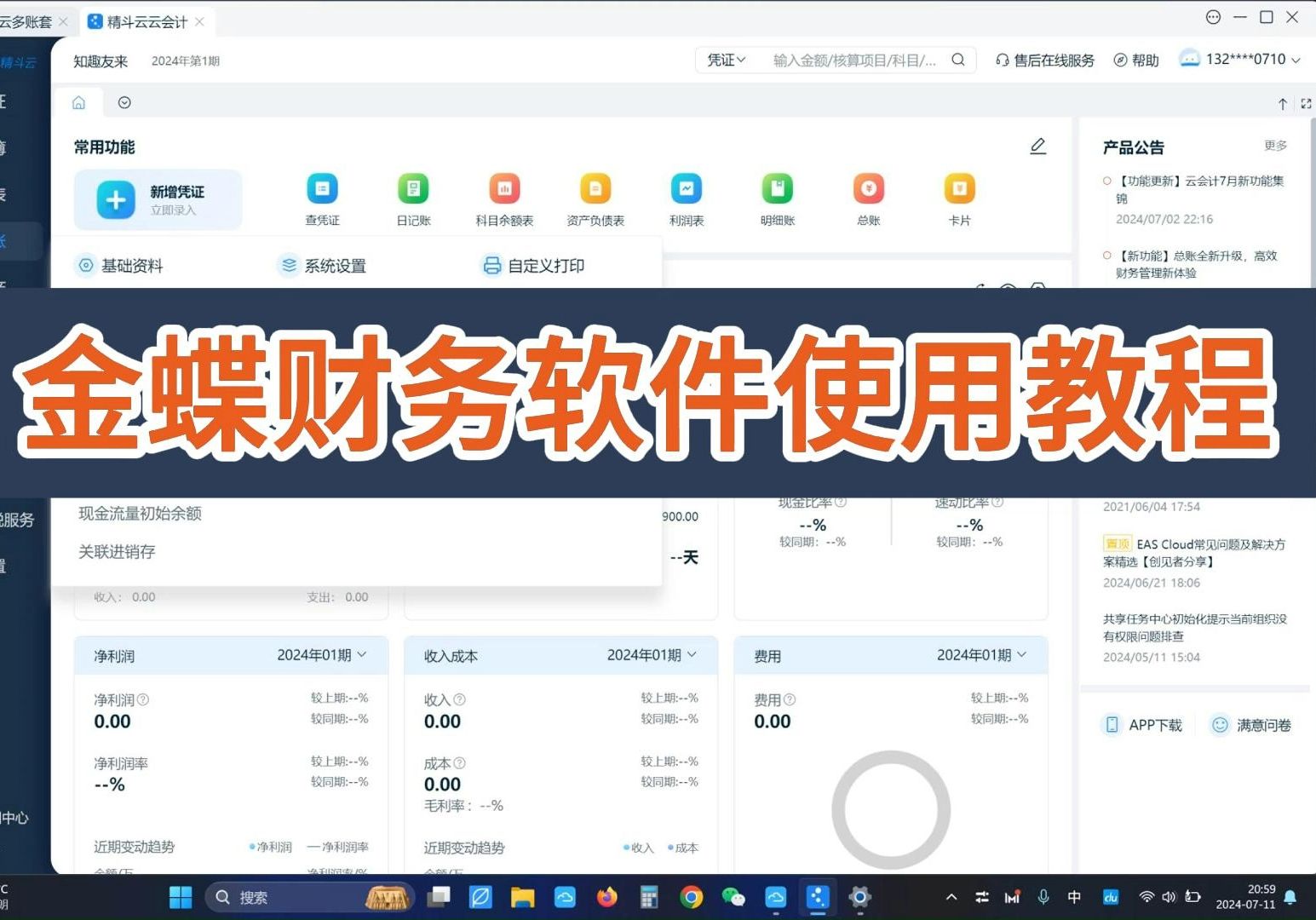1316x920 pixels.
Task: Open 售后在线服务 support
Action: point(1045,60)
